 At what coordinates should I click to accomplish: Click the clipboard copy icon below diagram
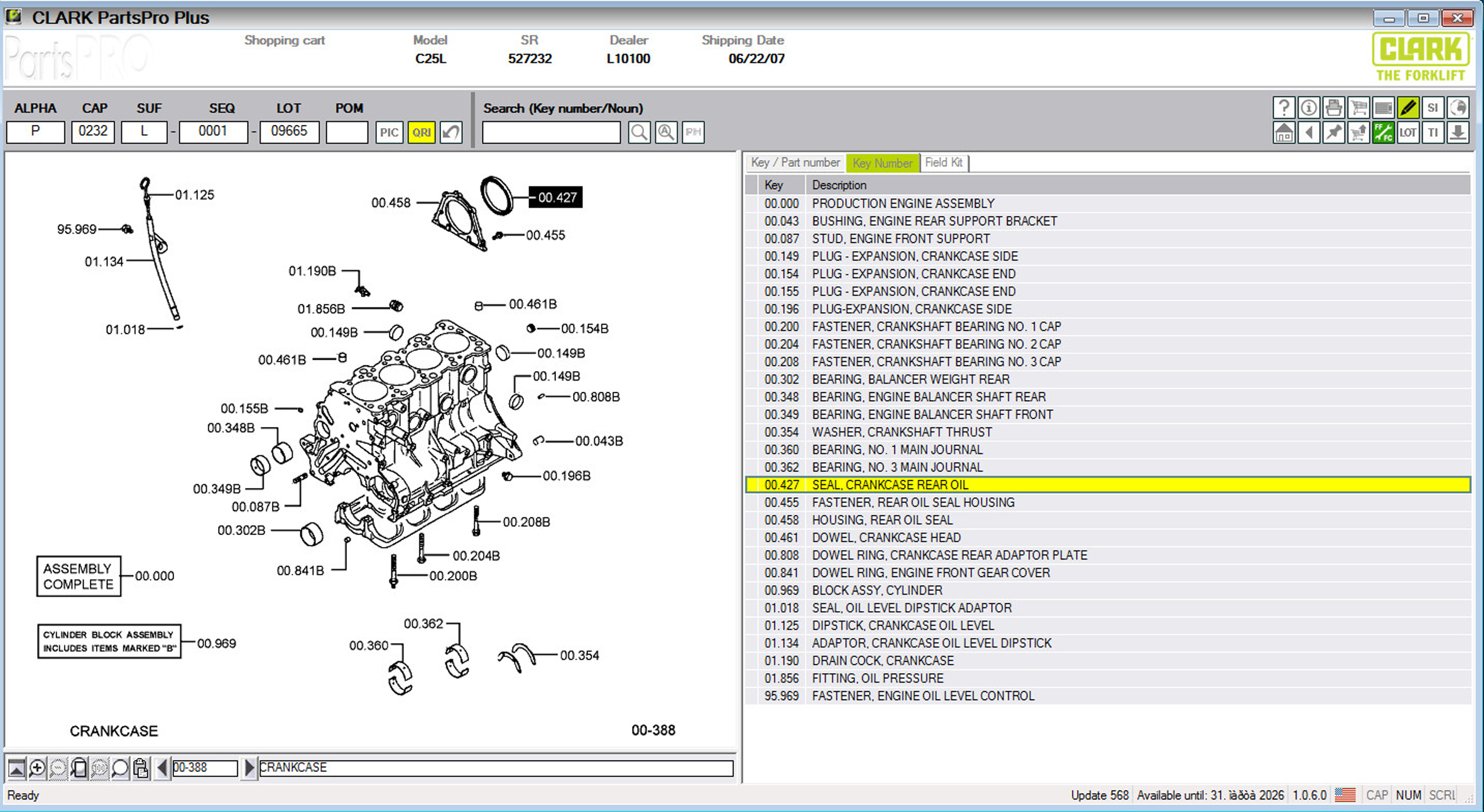pyautogui.click(x=141, y=767)
